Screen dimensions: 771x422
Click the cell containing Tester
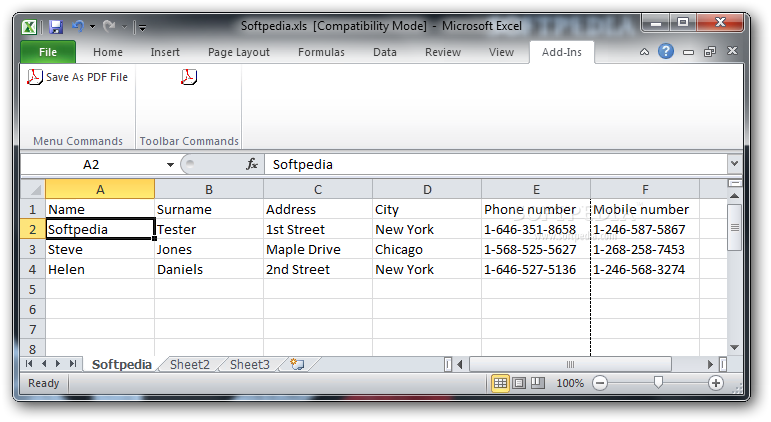(209, 230)
